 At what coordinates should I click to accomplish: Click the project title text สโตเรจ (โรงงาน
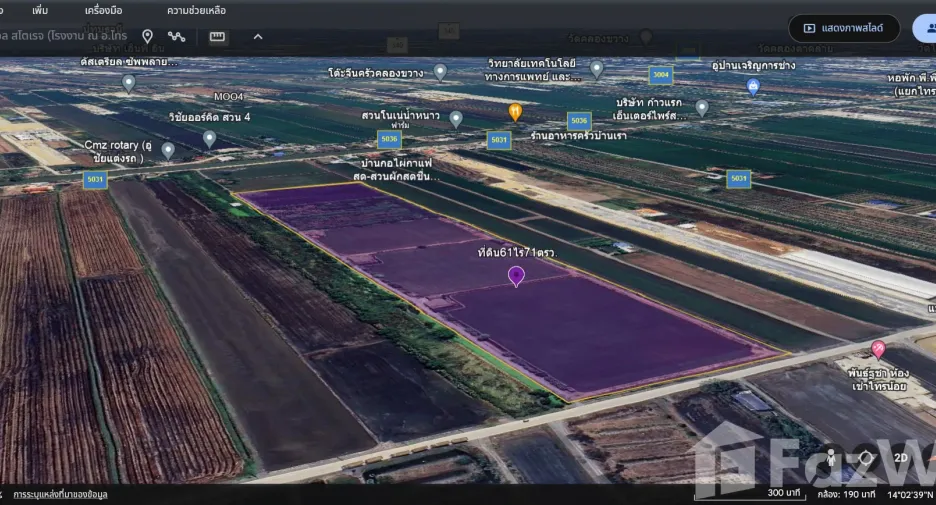(x=63, y=36)
